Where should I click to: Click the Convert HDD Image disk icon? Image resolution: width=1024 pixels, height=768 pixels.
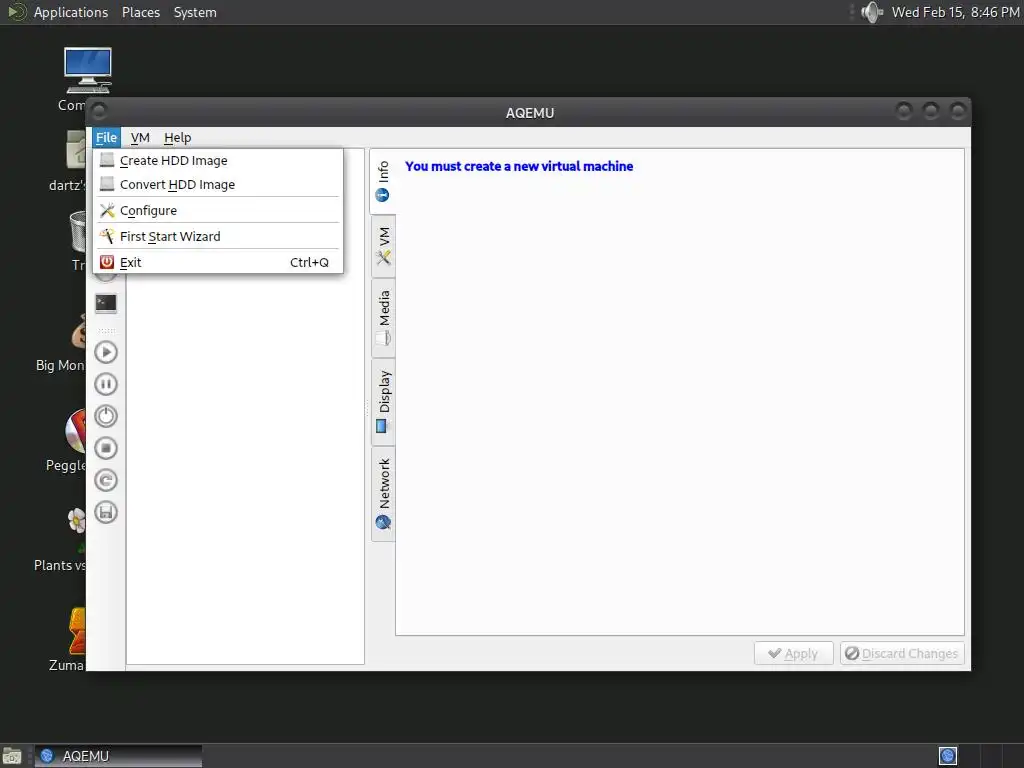tap(107, 184)
